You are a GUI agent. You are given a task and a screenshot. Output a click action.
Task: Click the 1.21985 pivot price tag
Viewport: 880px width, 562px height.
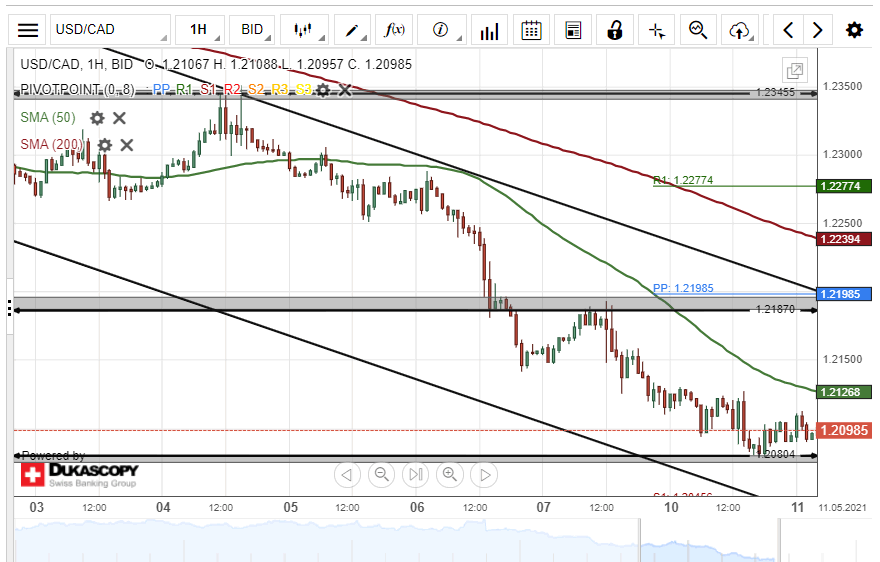click(x=844, y=294)
